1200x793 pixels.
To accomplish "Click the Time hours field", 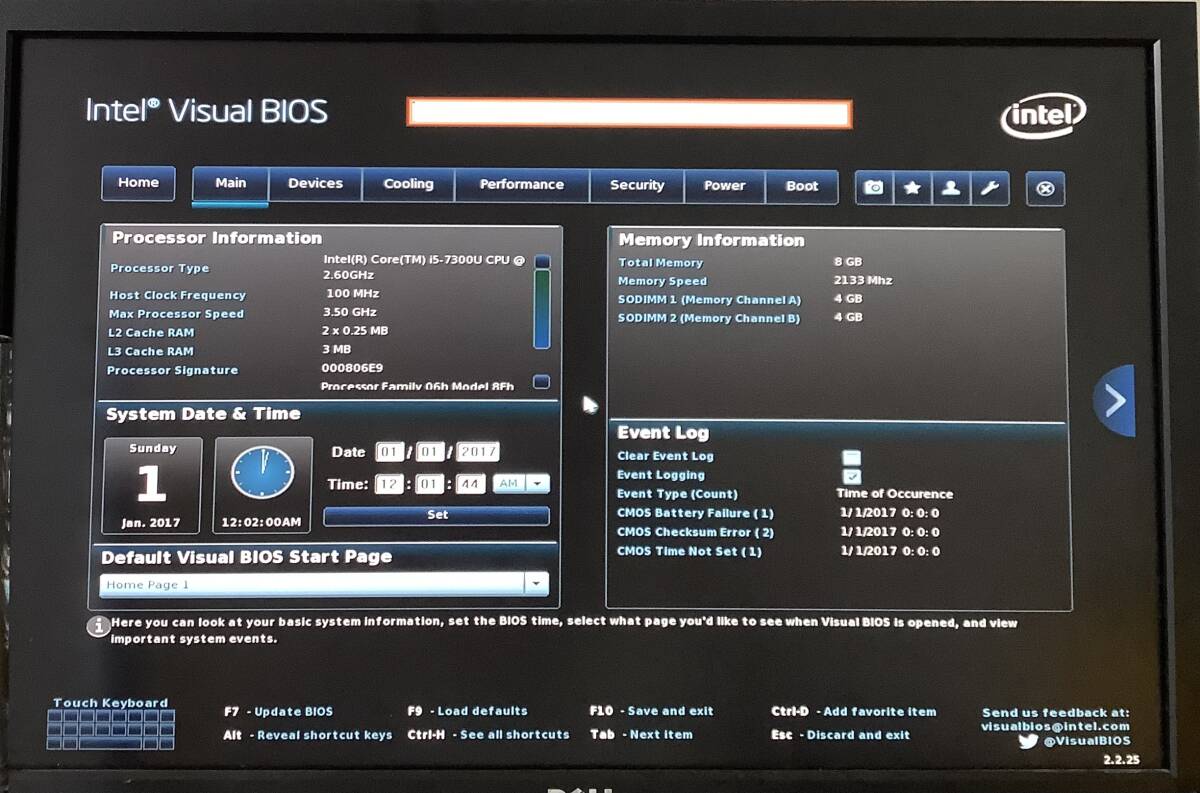I will 389,484.
